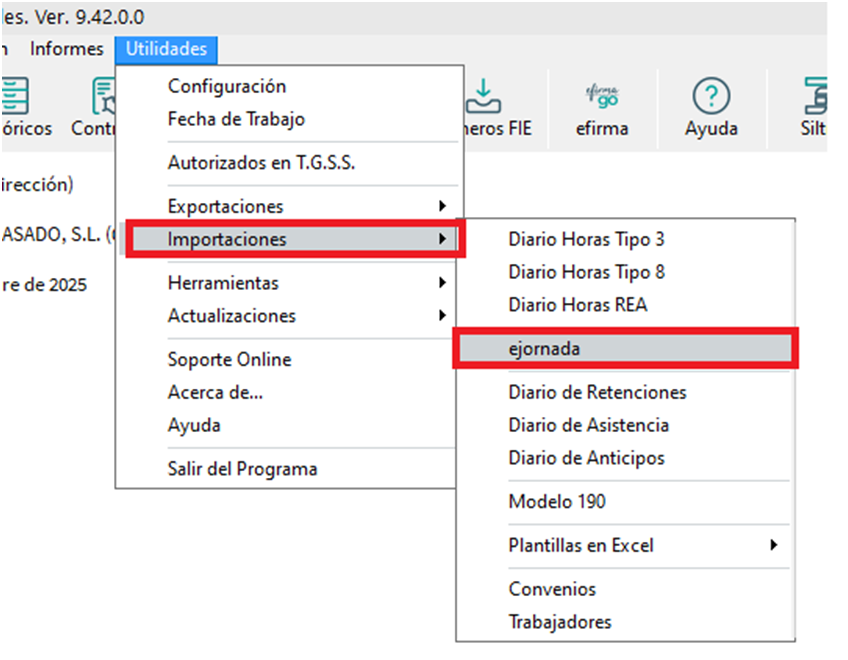Expand the Exportaciones submenu arrow
Viewport: 848px width, 660px height.
442,206
